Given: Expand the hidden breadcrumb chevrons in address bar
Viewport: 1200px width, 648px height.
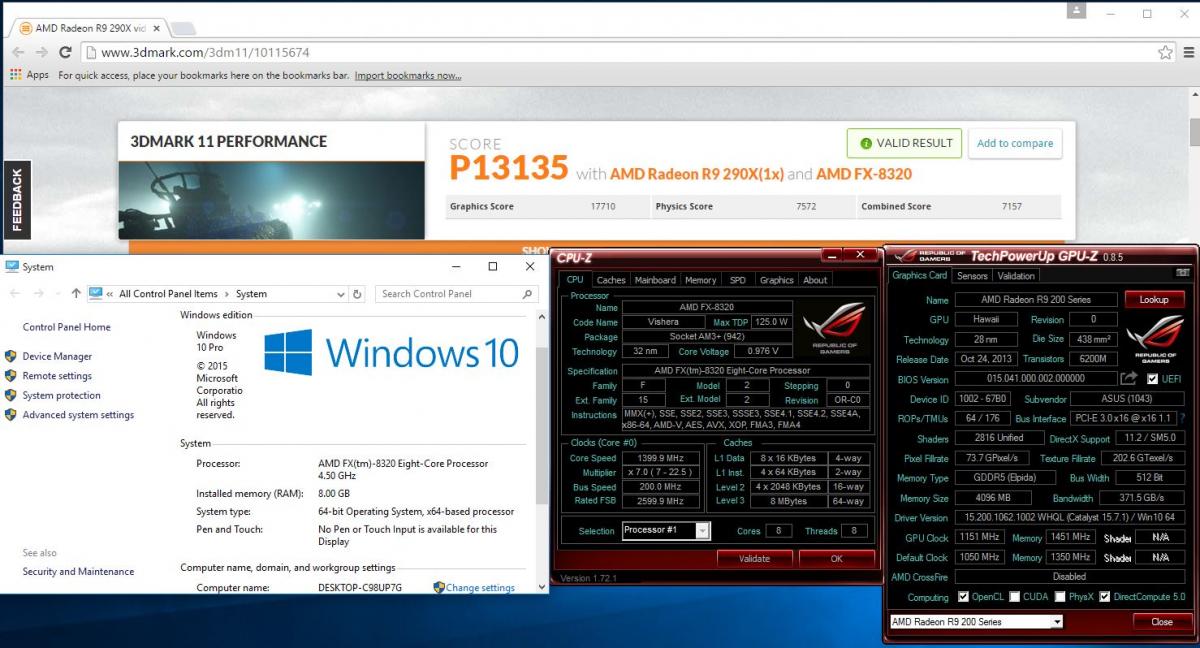Looking at the screenshot, I should tap(110, 294).
